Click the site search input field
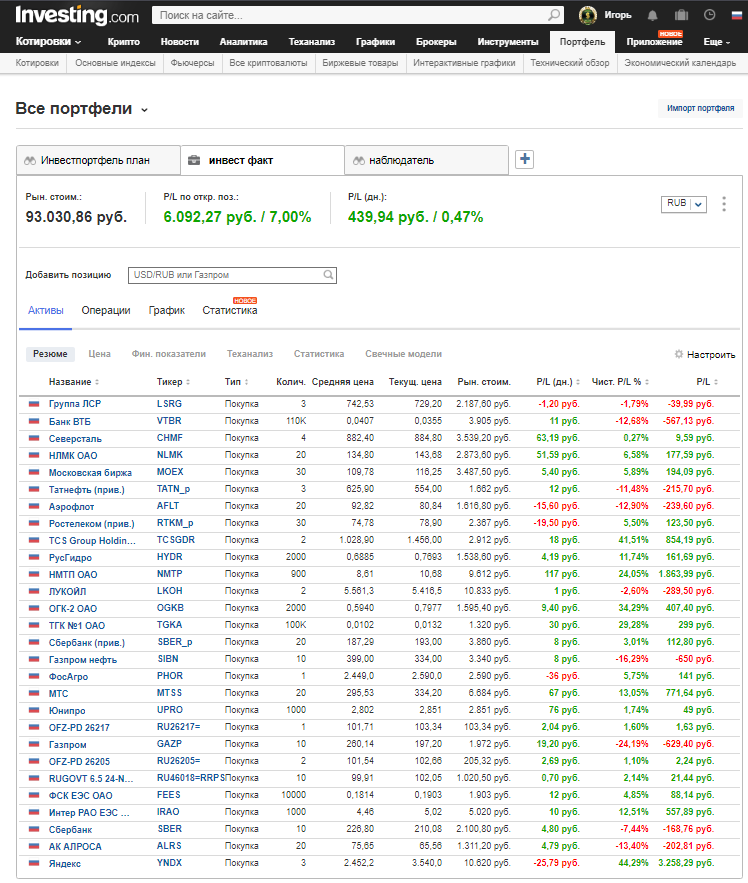The image size is (748, 883). (x=352, y=15)
